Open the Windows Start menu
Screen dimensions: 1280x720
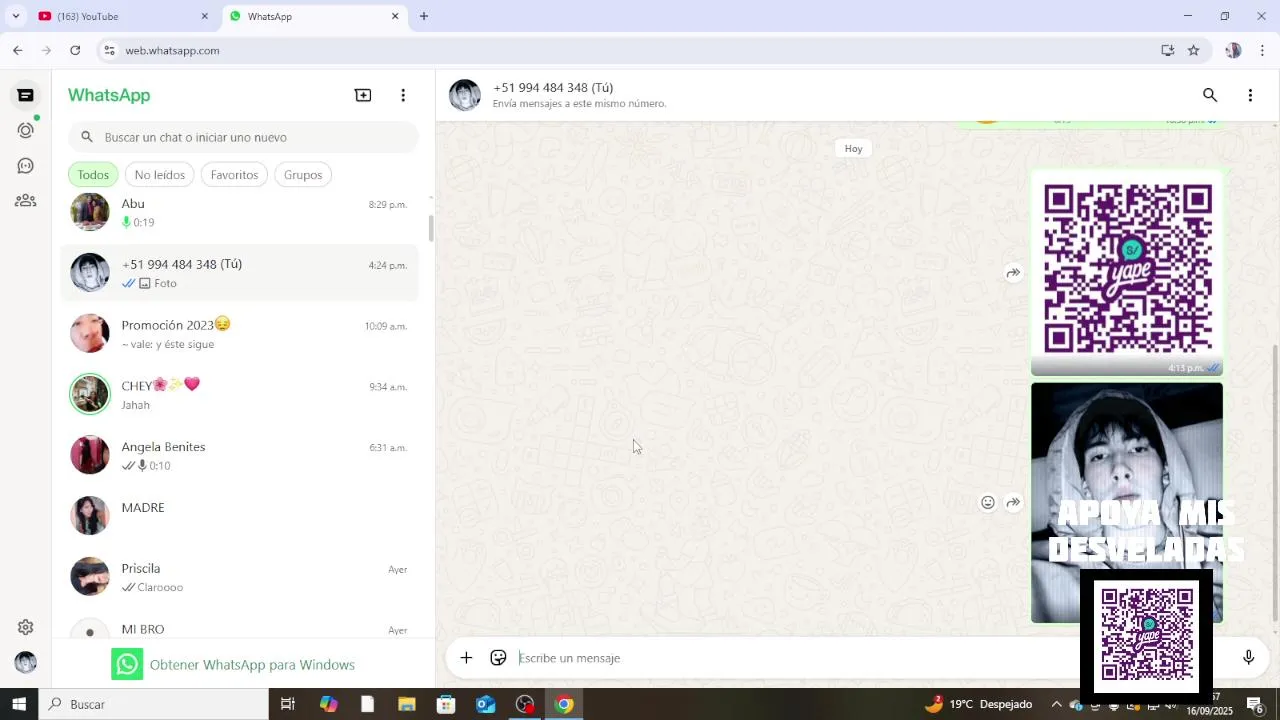pos(19,704)
